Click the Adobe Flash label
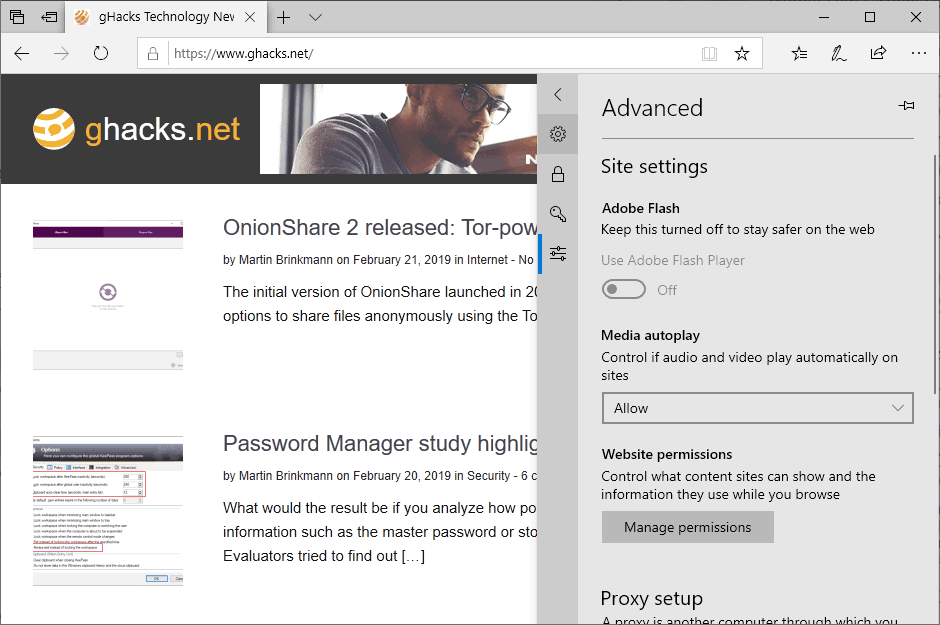The image size is (940, 625). click(641, 208)
